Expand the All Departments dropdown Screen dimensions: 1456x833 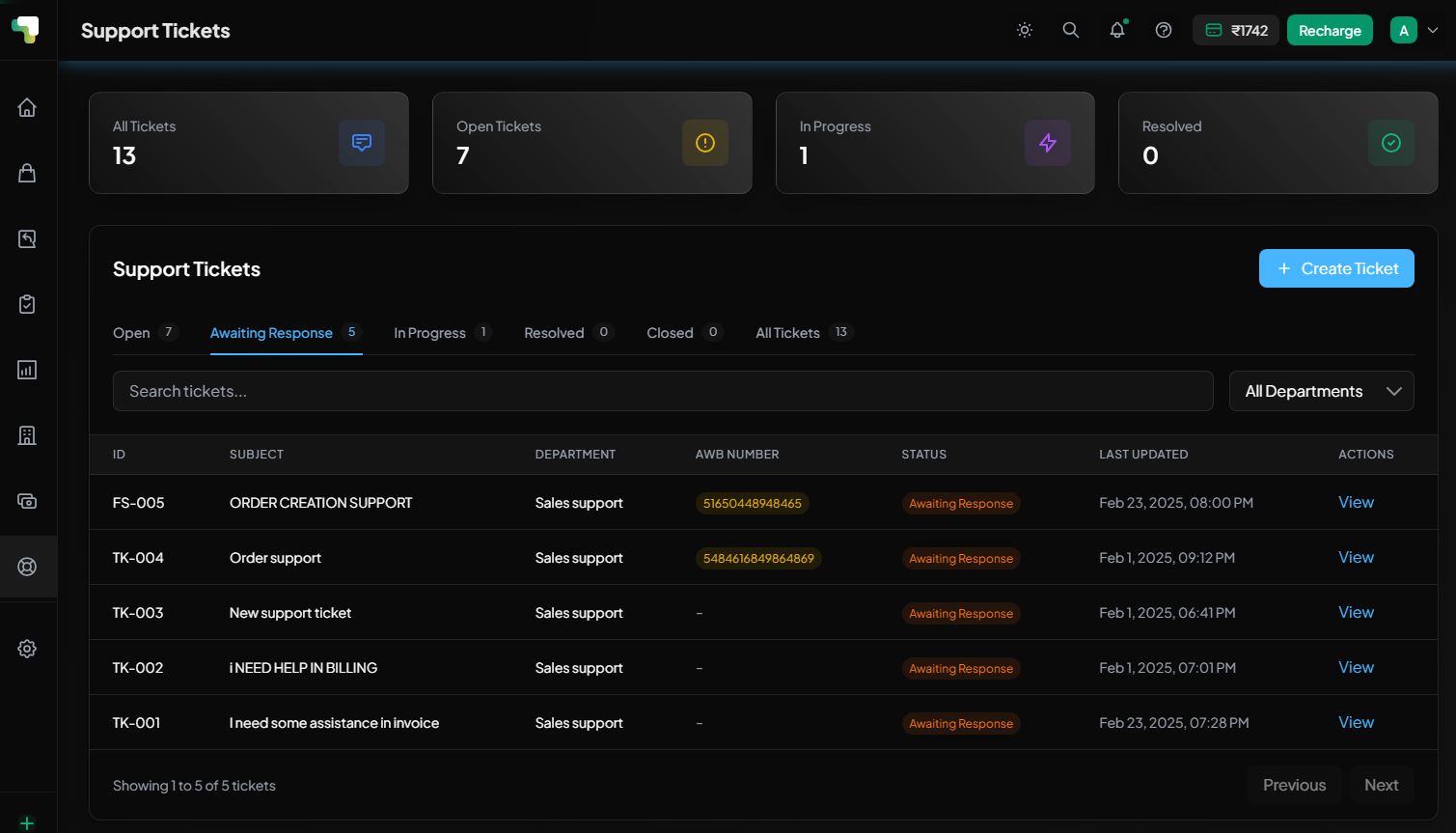(1321, 391)
